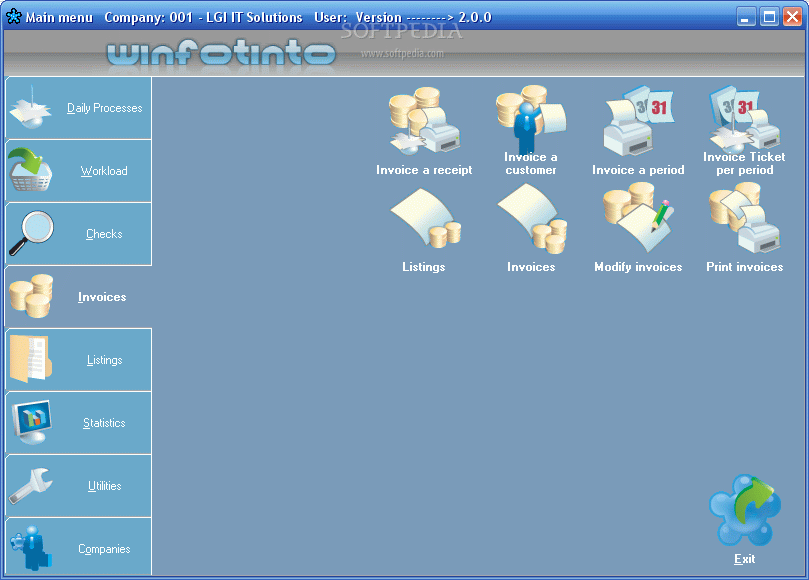The width and height of the screenshot is (809, 580).
Task: Click the Invoices coin stack sidebar icon
Action: [x=31, y=296]
